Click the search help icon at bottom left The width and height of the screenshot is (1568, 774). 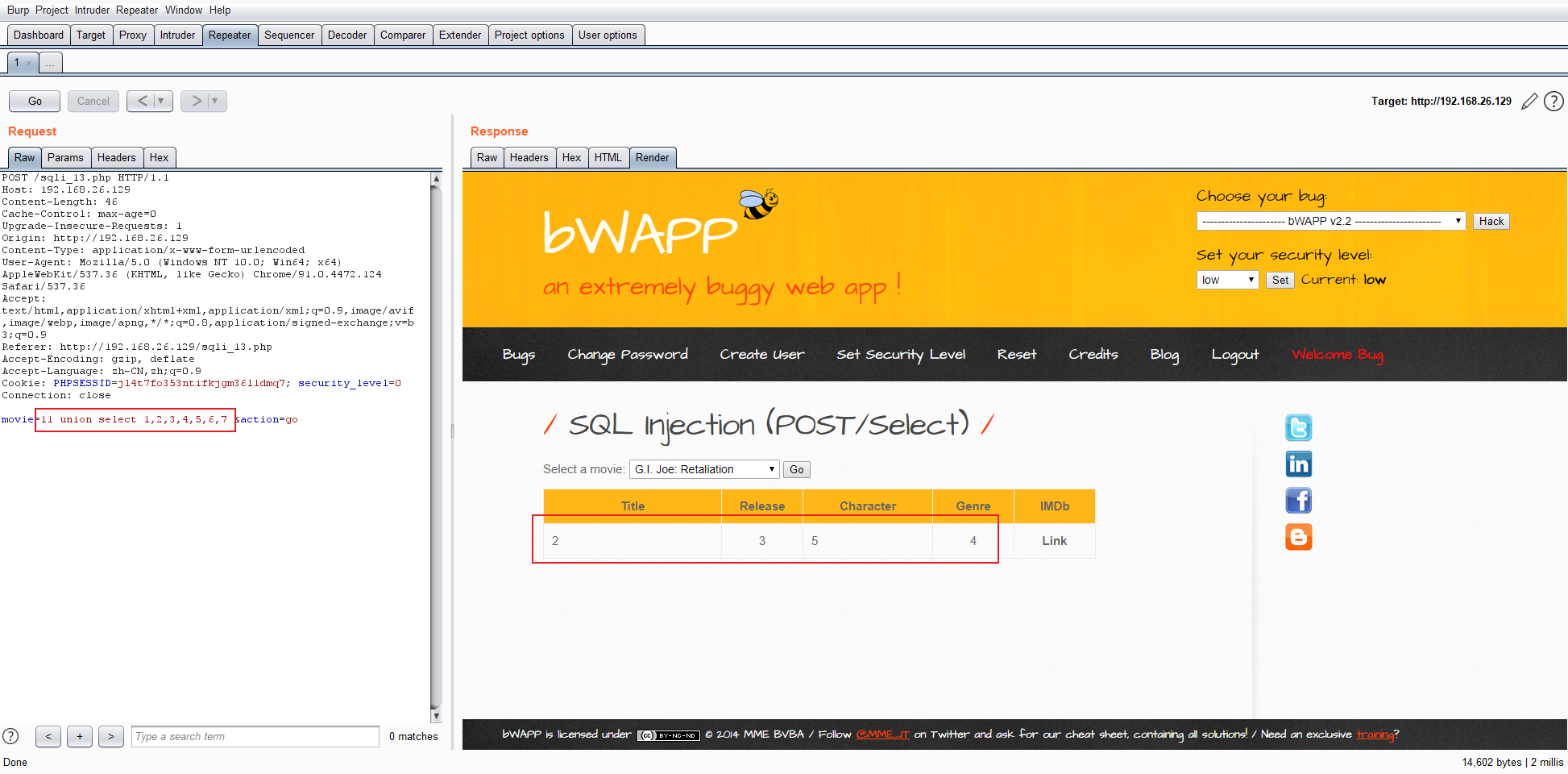[x=10, y=736]
